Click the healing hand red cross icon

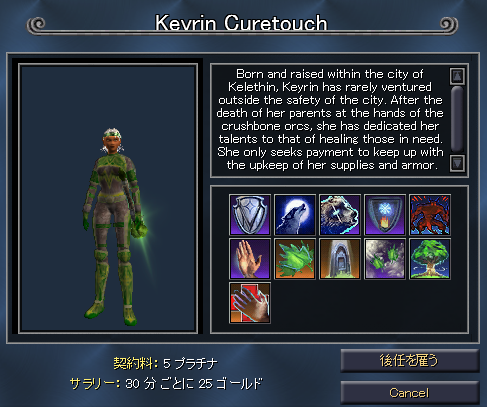click(x=250, y=303)
